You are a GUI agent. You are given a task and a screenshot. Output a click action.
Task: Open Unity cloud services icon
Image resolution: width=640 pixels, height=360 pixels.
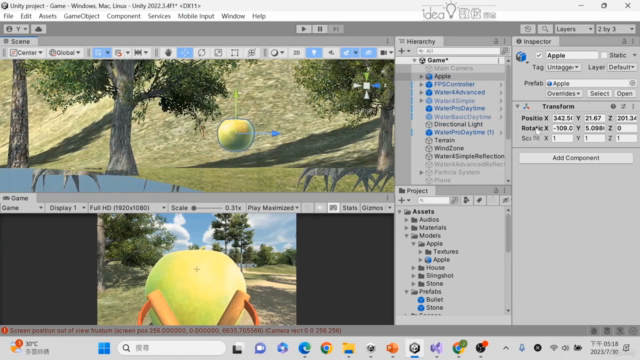click(x=38, y=29)
